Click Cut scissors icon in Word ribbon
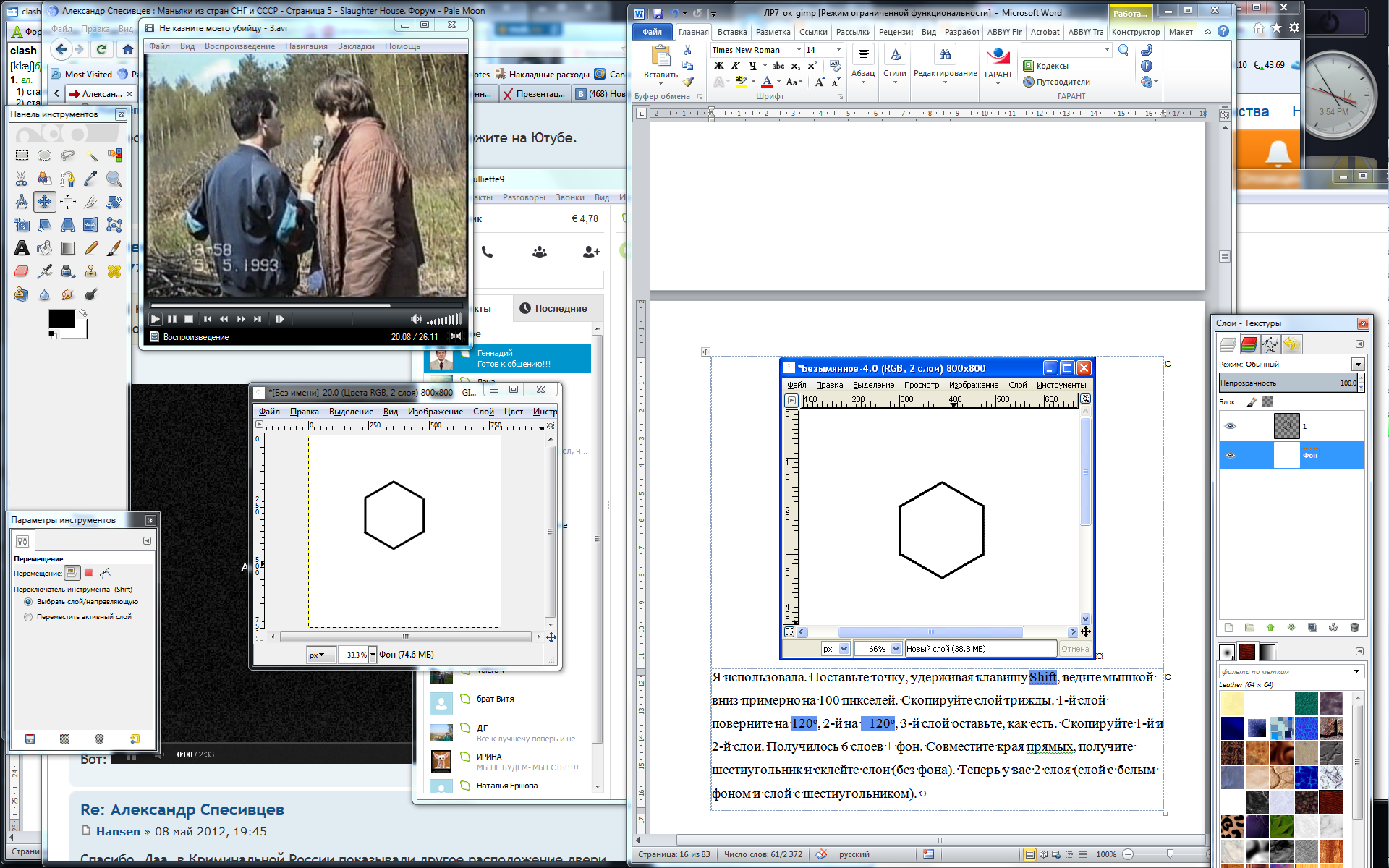Screen dimensions: 1389x868 pyautogui.click(x=688, y=51)
